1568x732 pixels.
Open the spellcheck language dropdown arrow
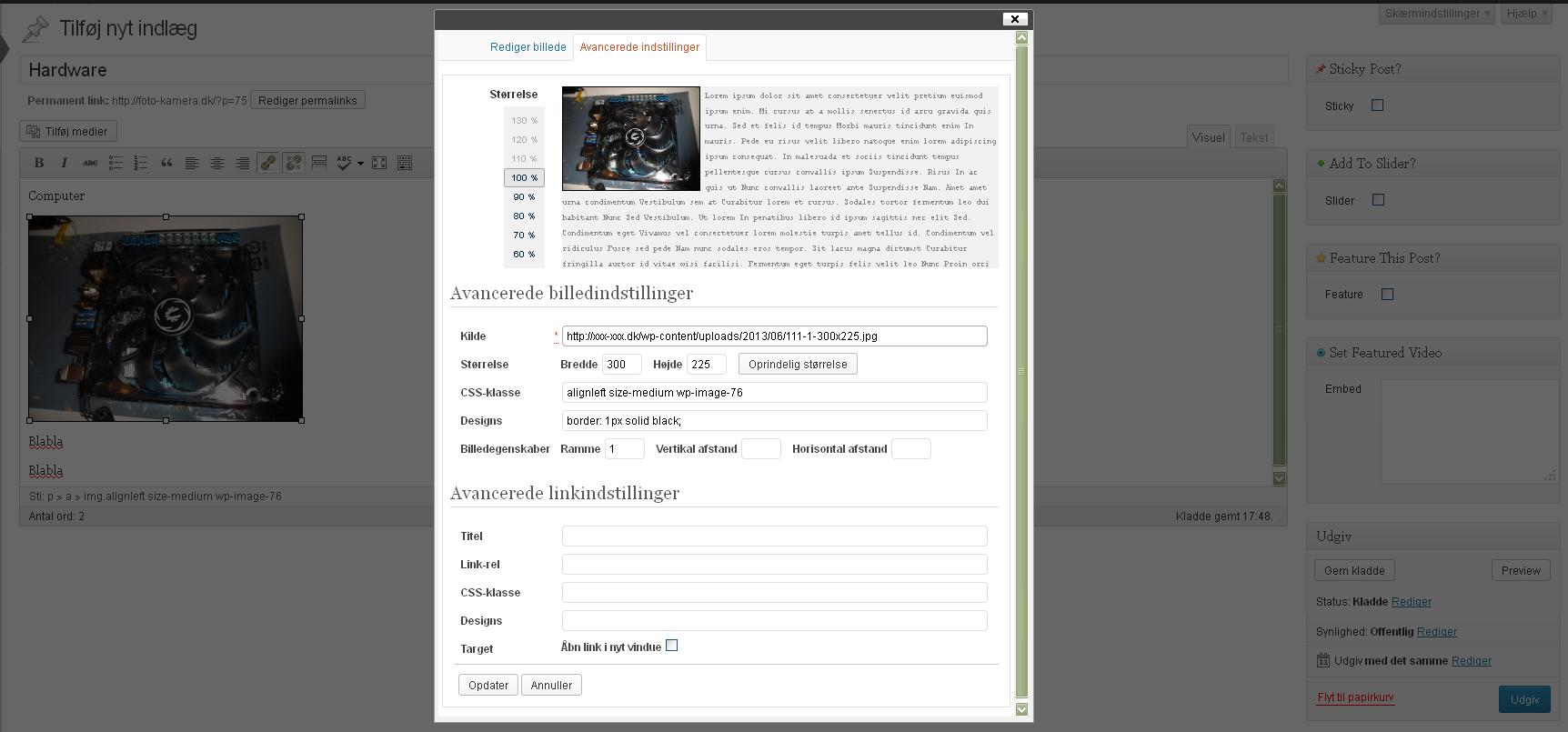pos(360,164)
